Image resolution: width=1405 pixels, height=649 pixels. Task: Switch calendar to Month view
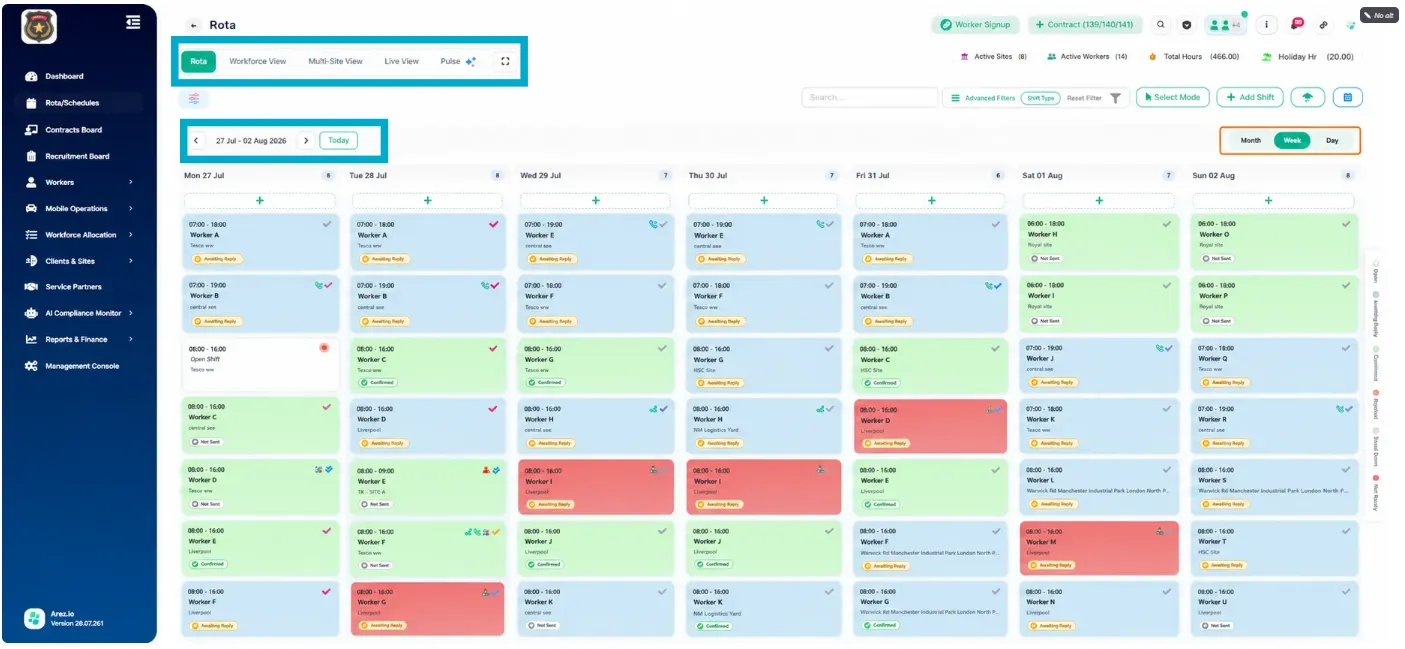click(1251, 141)
